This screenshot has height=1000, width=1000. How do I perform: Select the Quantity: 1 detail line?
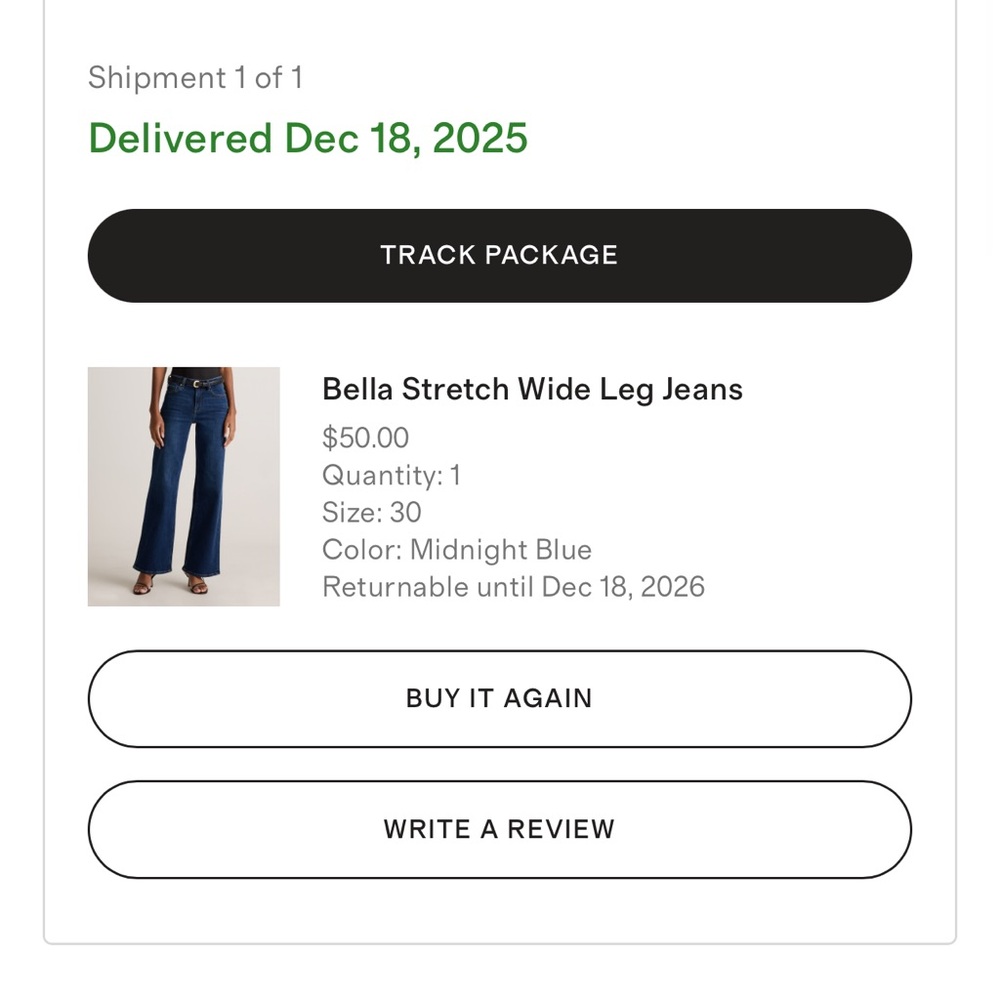pos(393,476)
